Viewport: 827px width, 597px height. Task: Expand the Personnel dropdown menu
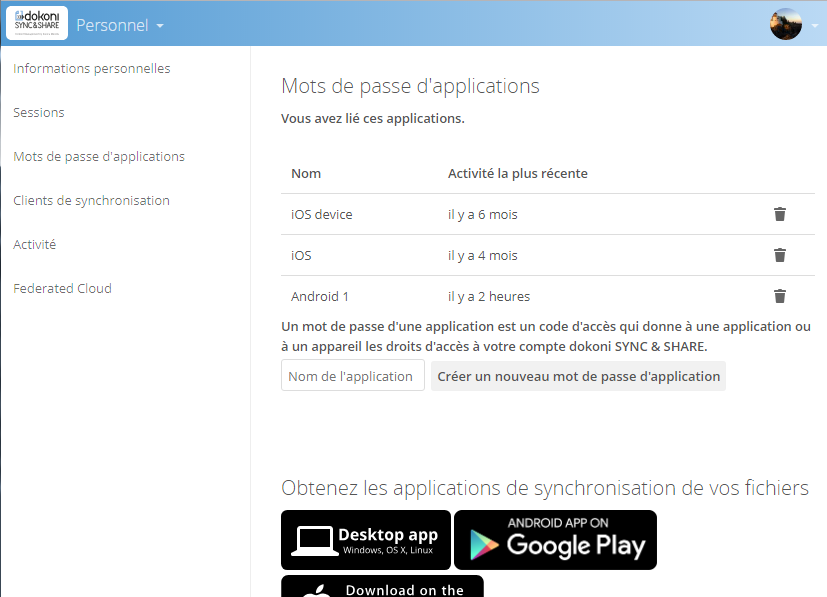120,25
